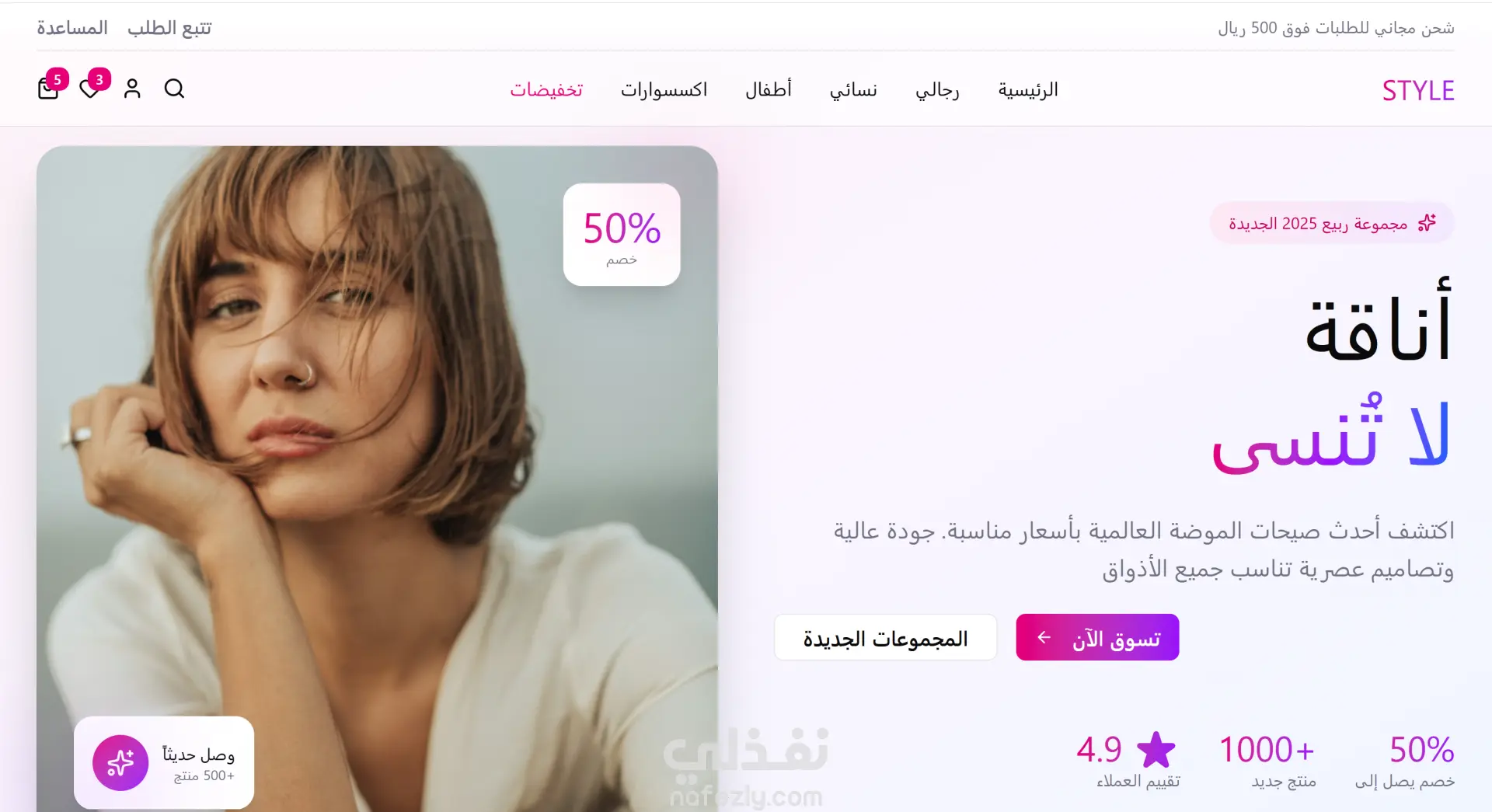Open the اكسسوارات category
Image resolution: width=1492 pixels, height=812 pixels.
664,89
